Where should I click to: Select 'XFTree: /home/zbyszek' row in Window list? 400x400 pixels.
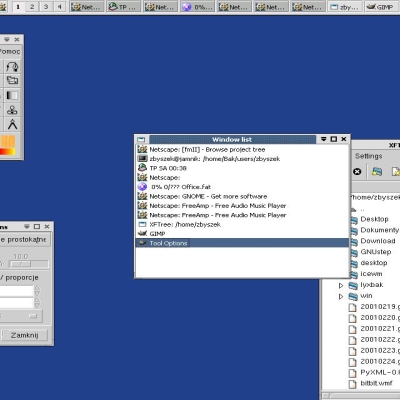242,224
